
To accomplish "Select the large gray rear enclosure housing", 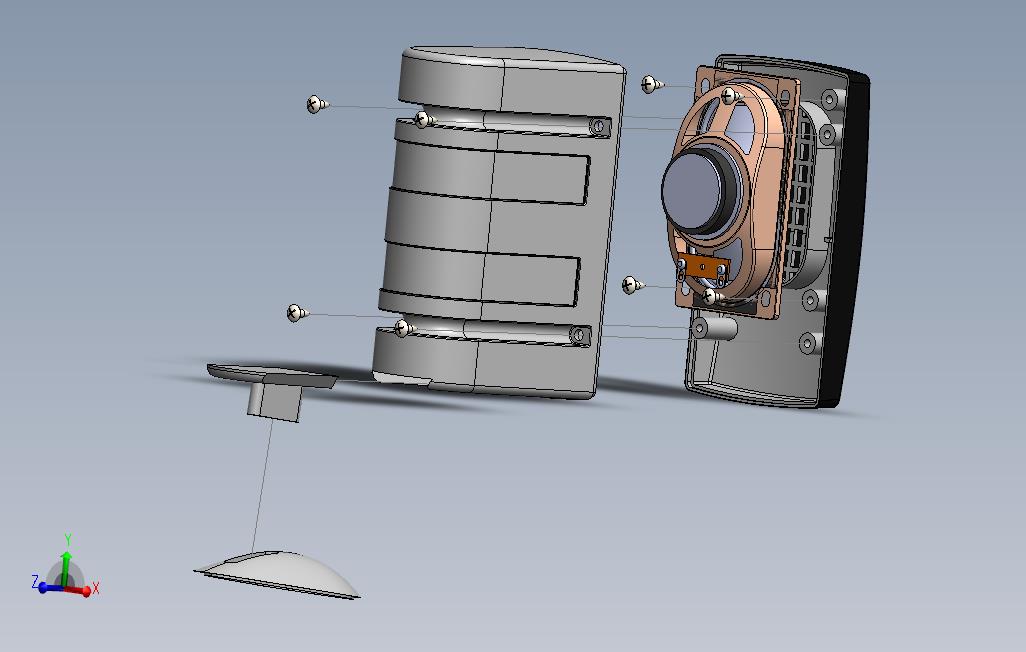I will 501,223.
